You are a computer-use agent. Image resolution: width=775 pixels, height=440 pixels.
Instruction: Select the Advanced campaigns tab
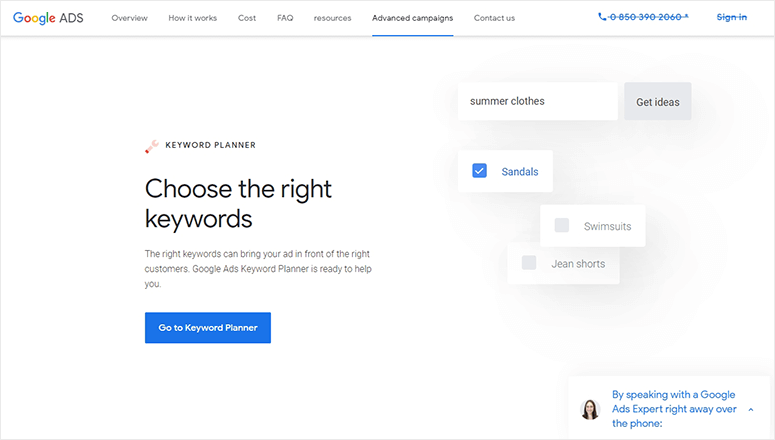(x=413, y=18)
